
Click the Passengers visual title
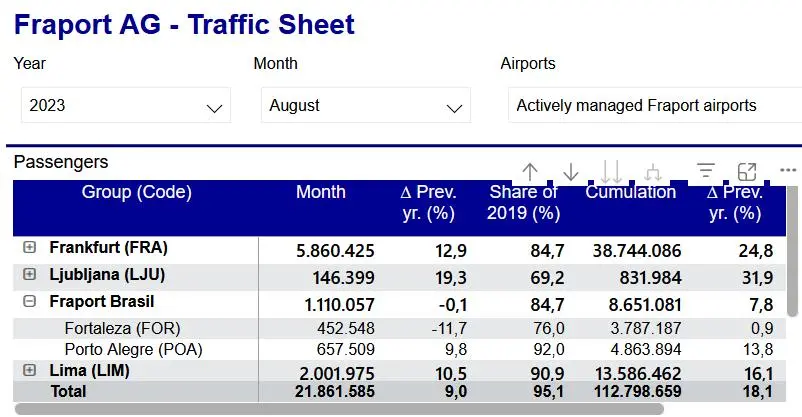pos(61,162)
